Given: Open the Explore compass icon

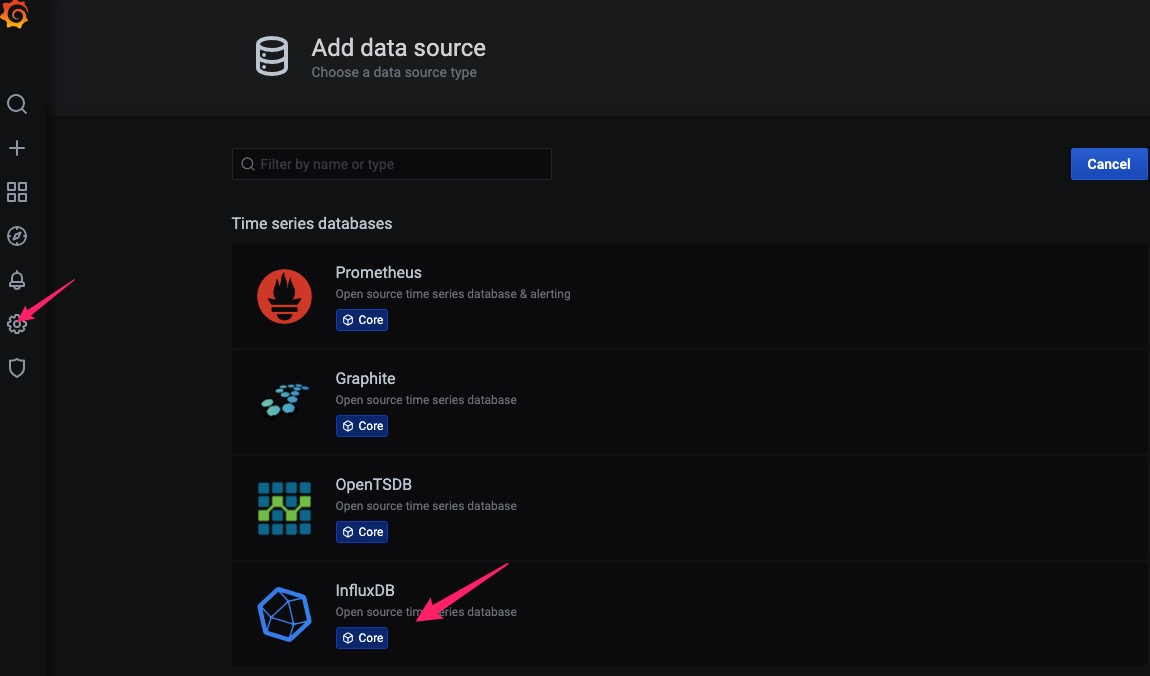Looking at the screenshot, I should point(17,236).
